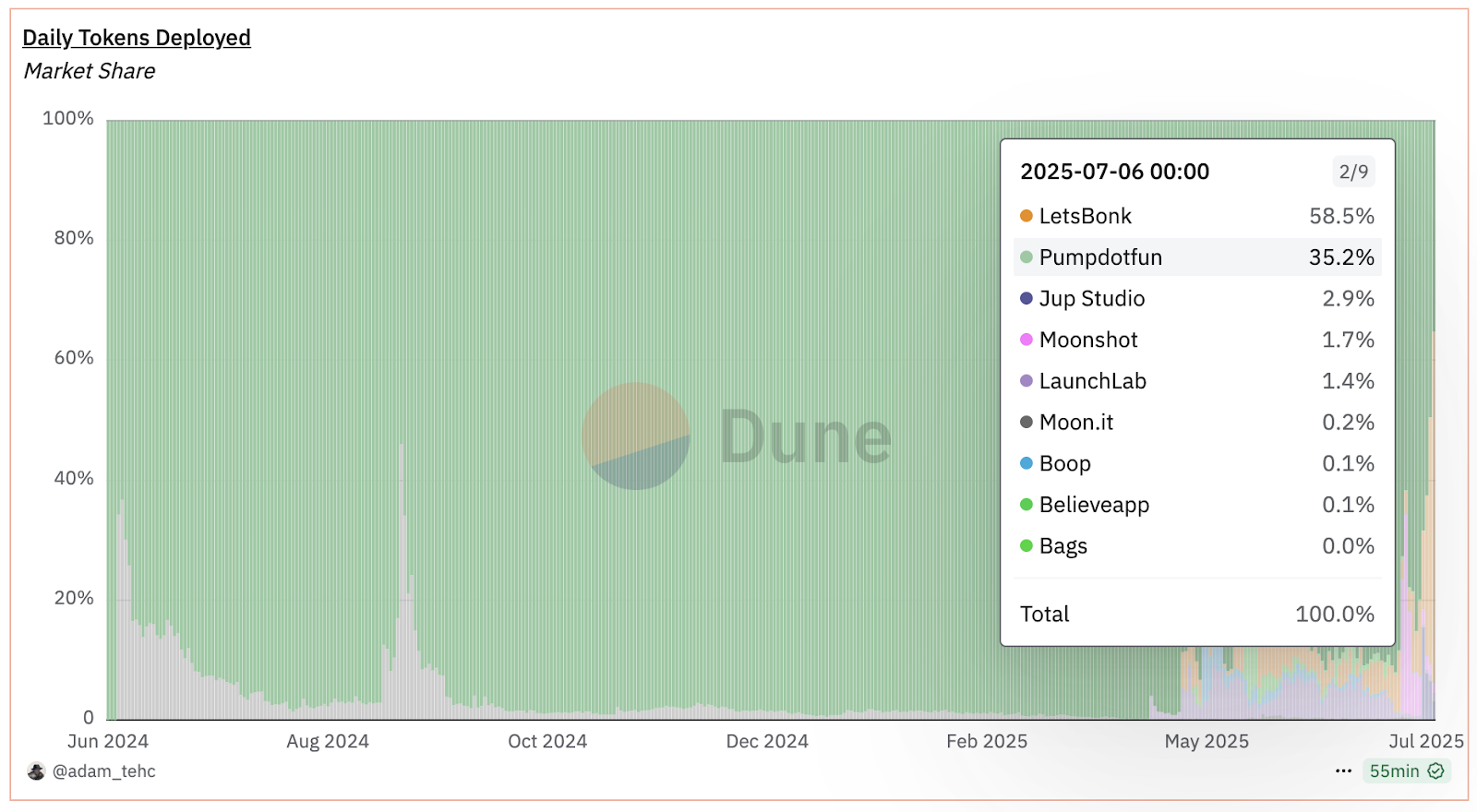Click the 35.2% Pumpdotfun value

point(1341,257)
